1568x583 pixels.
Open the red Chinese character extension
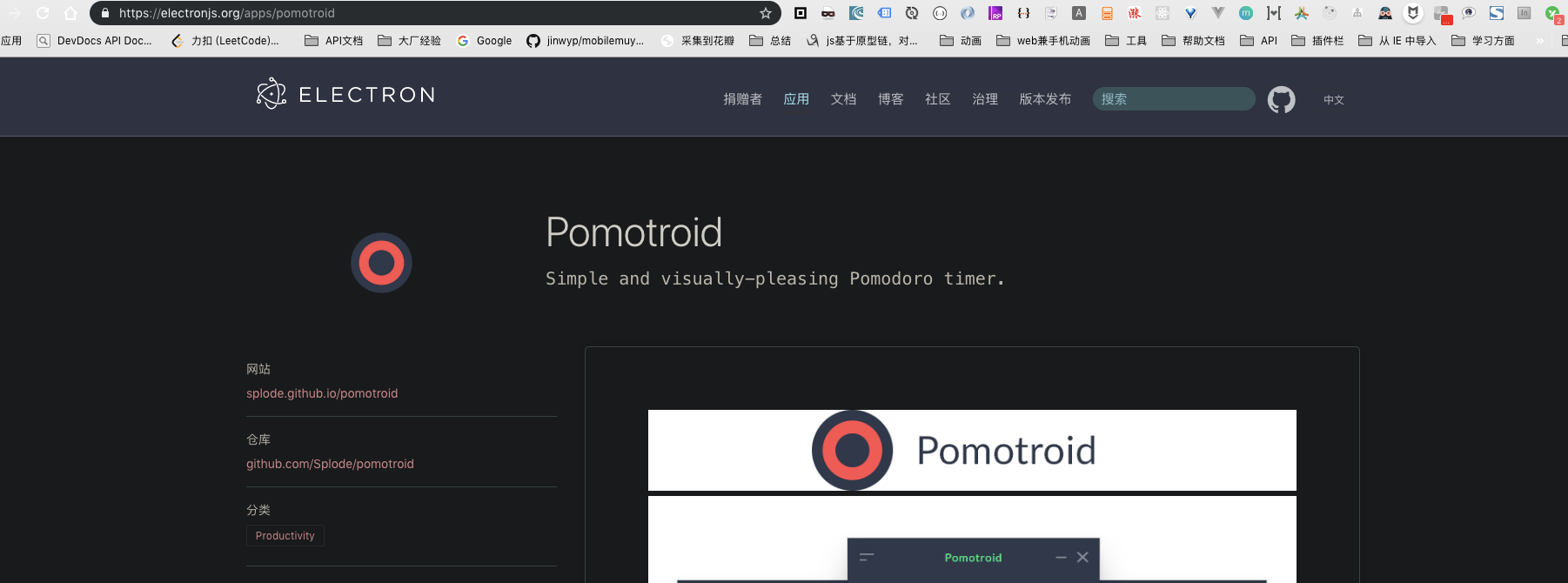point(1135,13)
